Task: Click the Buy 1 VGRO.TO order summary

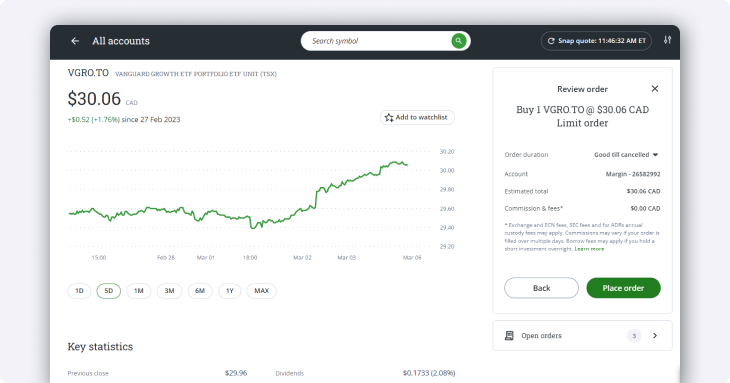Action: 582,116
